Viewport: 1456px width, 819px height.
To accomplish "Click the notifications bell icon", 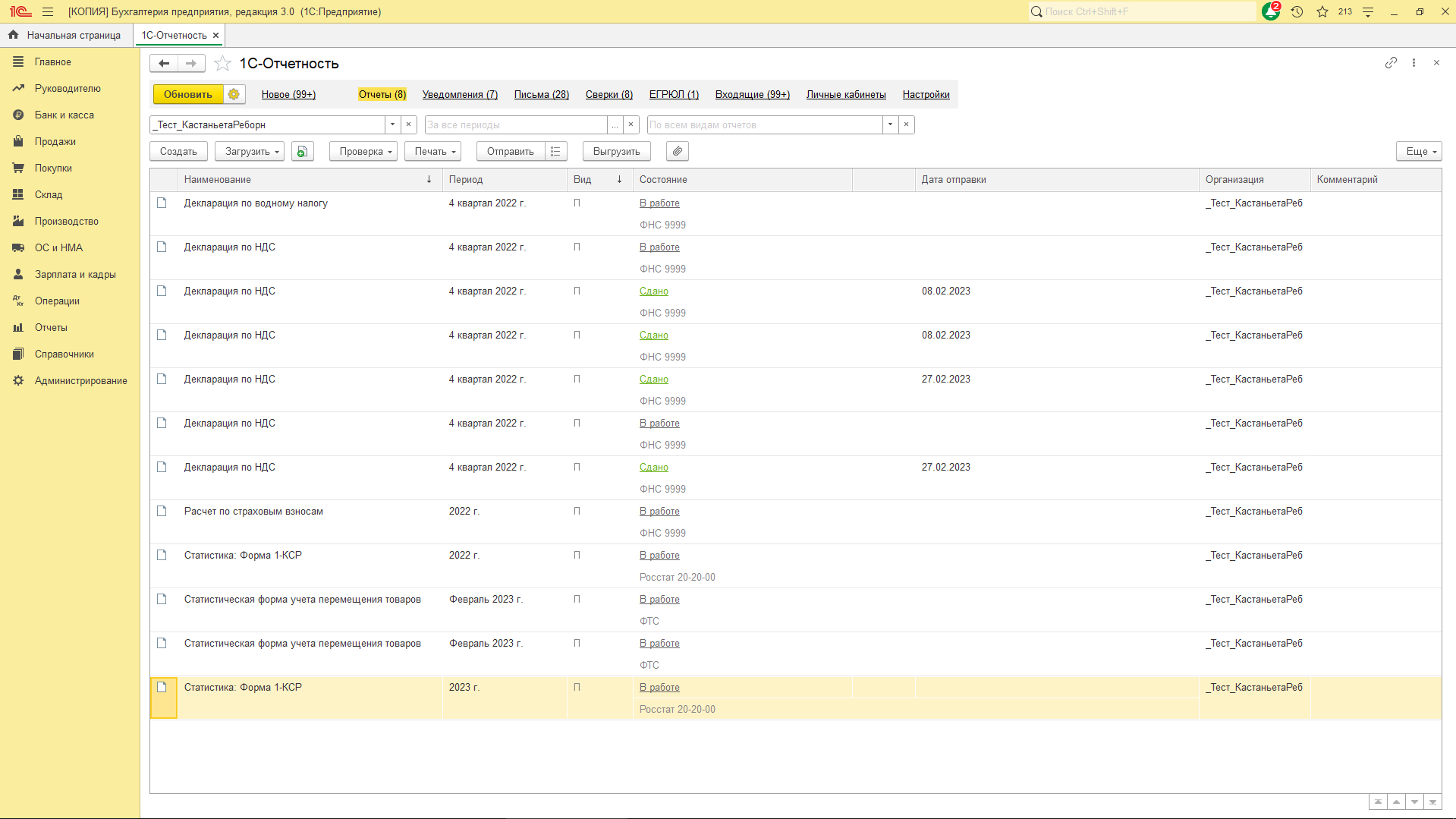I will click(x=1271, y=11).
